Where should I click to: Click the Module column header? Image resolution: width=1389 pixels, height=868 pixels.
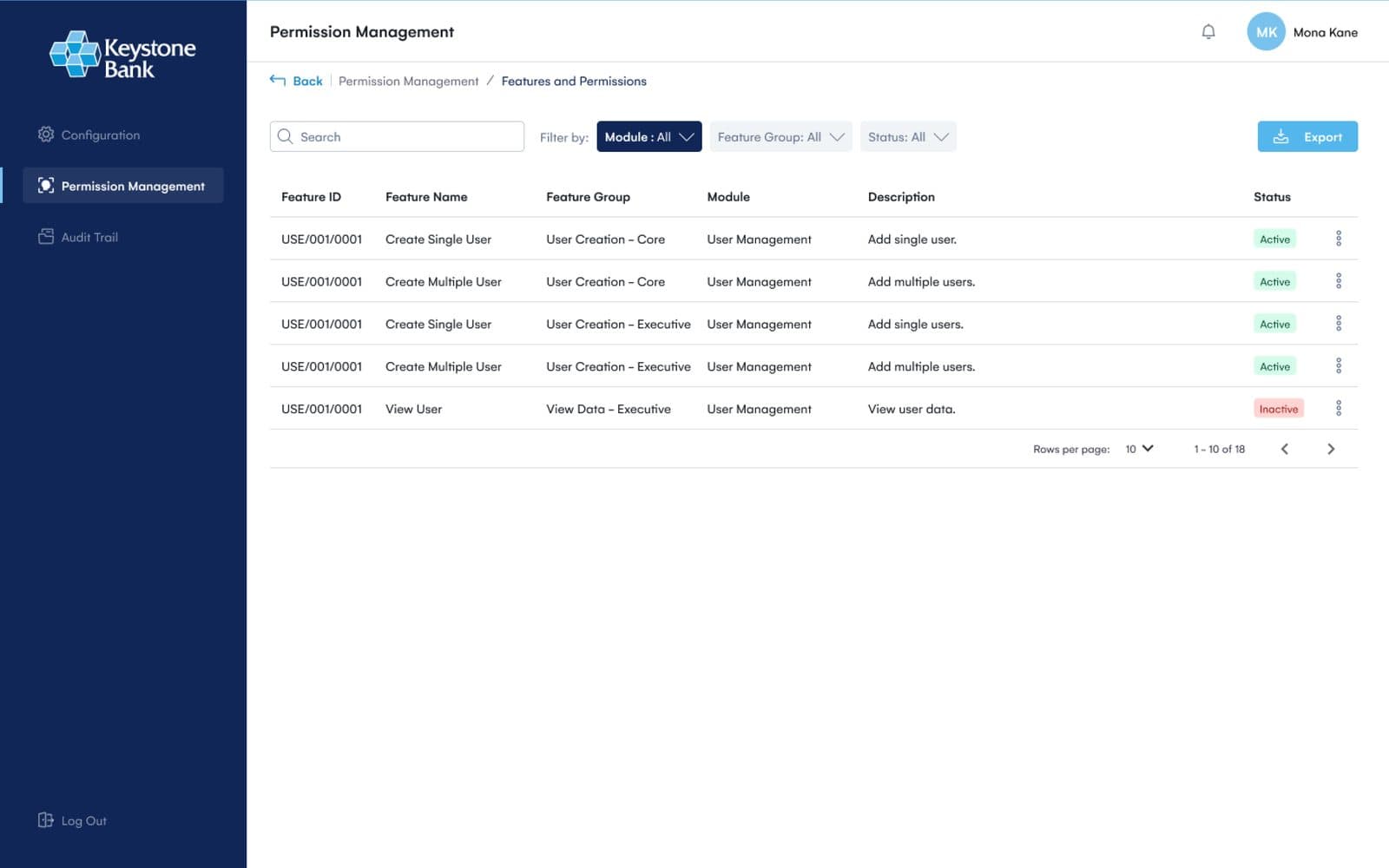728,197
